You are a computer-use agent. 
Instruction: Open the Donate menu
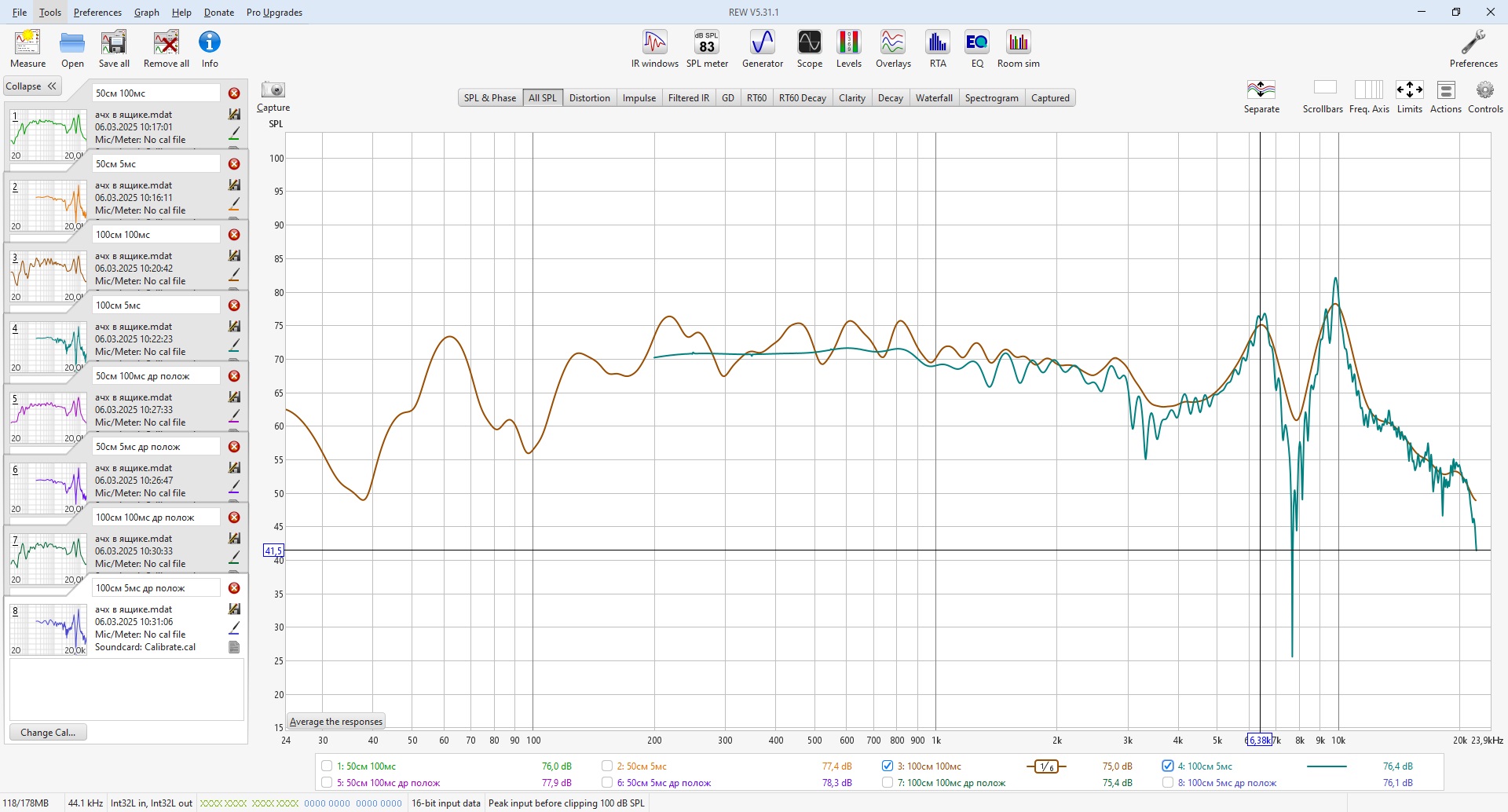[x=219, y=13]
